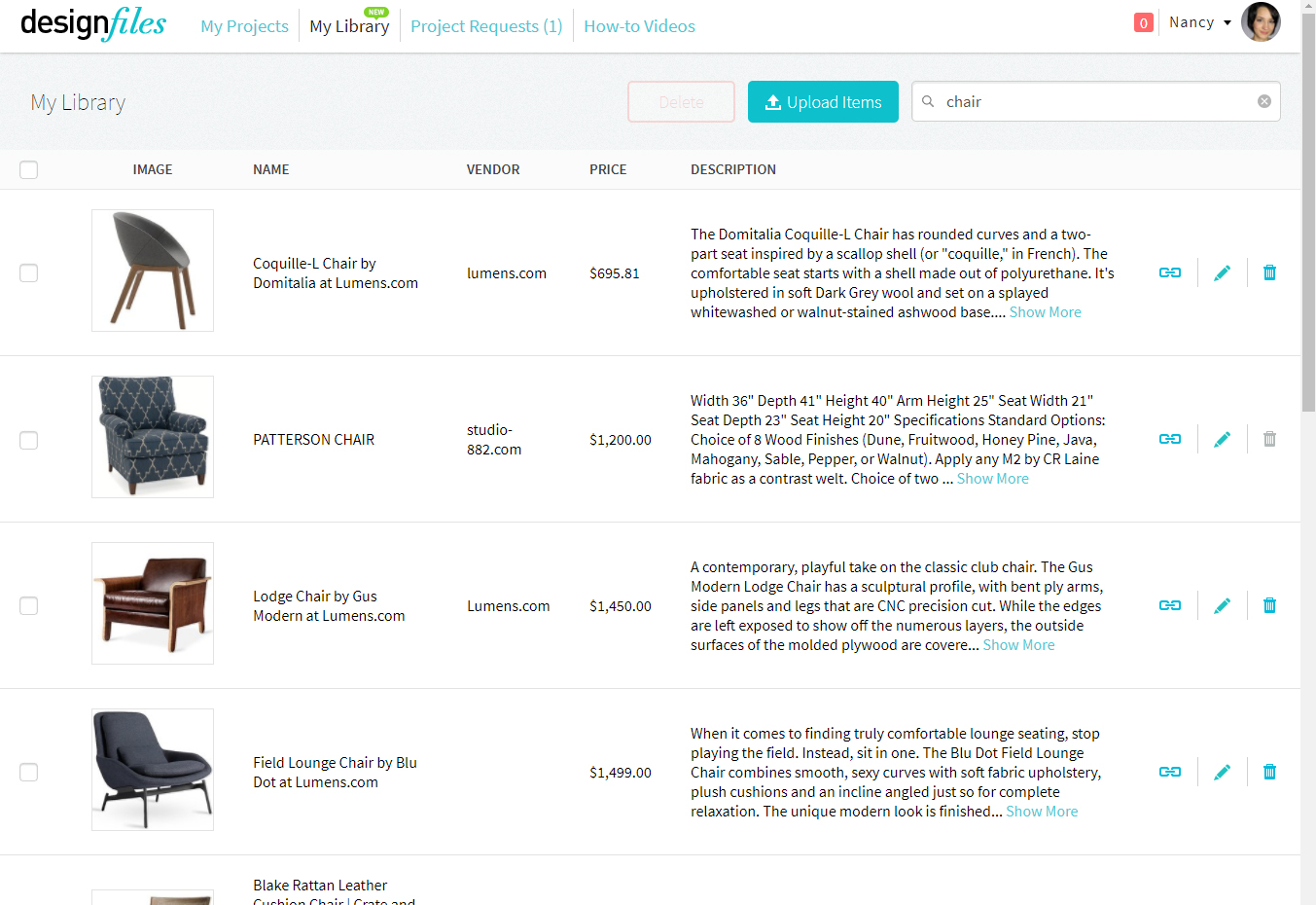Edit the Lodge Chair entry

point(1222,604)
